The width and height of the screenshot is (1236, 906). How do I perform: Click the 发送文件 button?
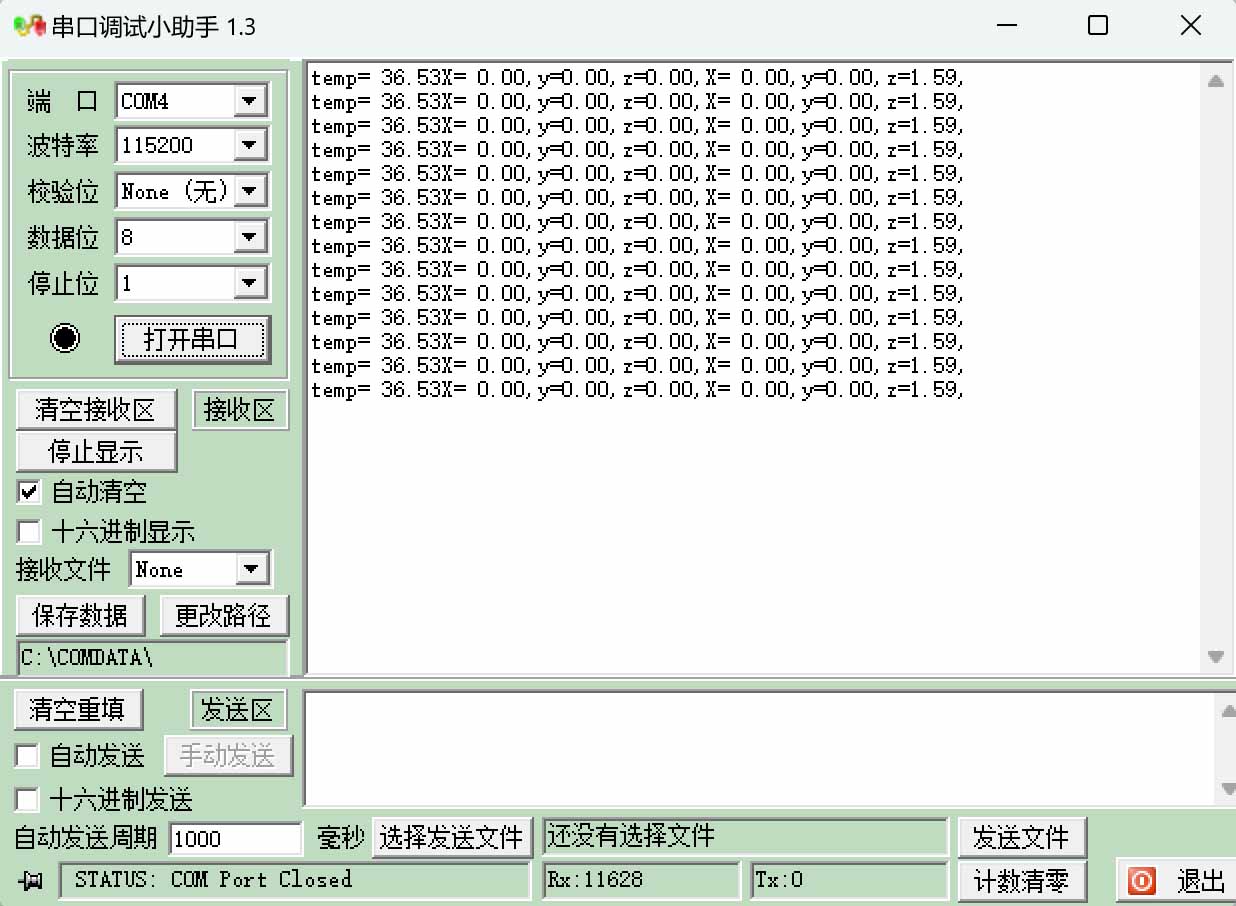click(x=1022, y=837)
